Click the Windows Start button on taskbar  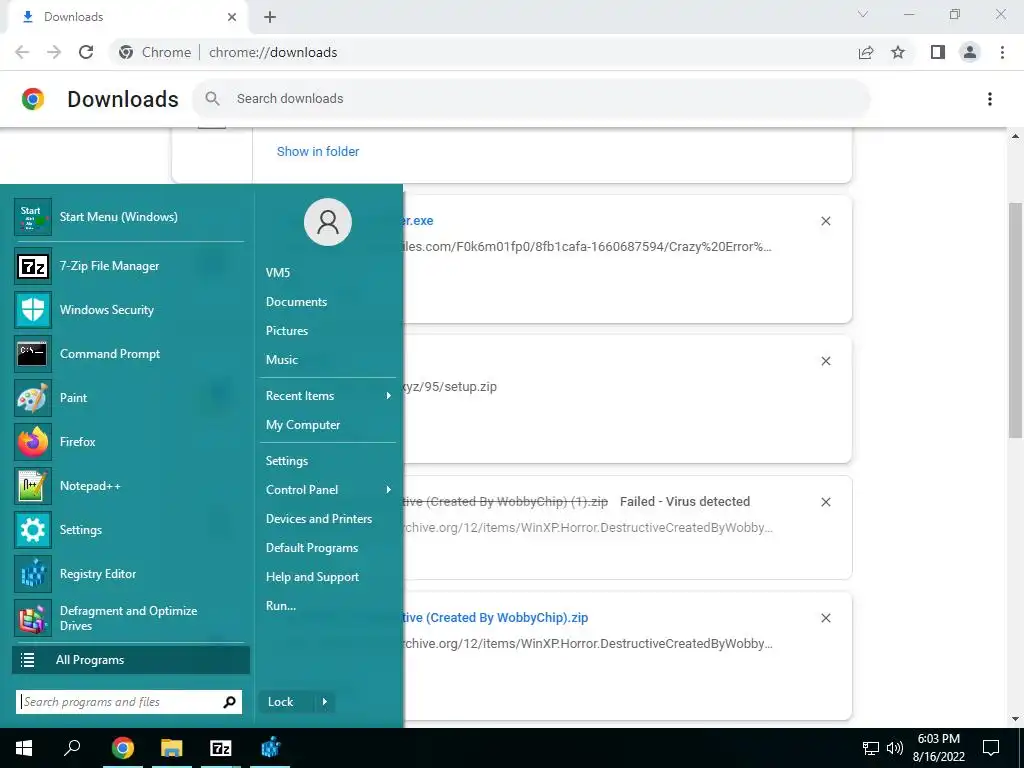pos(24,748)
